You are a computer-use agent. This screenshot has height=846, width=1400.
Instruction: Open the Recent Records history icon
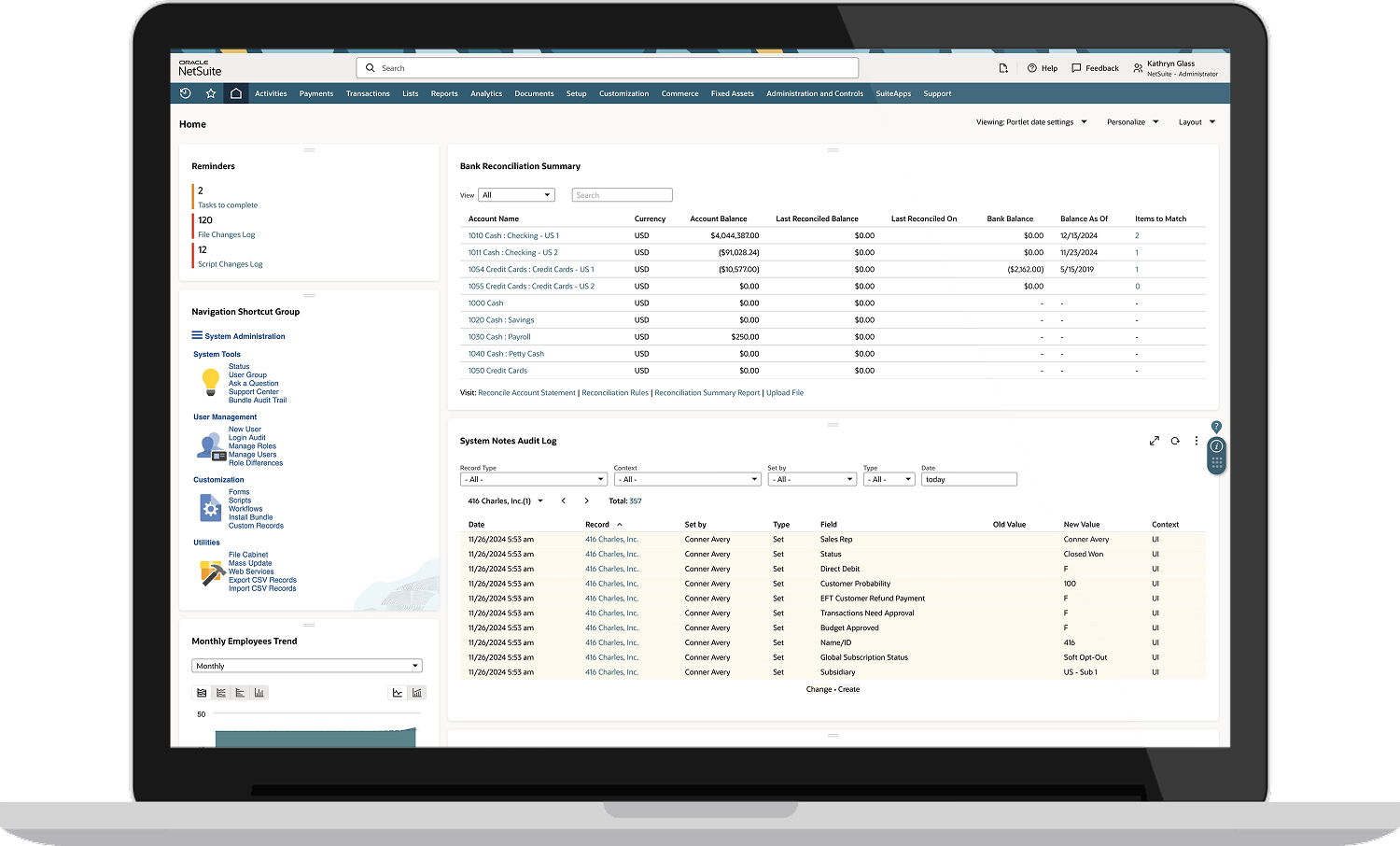coord(185,93)
